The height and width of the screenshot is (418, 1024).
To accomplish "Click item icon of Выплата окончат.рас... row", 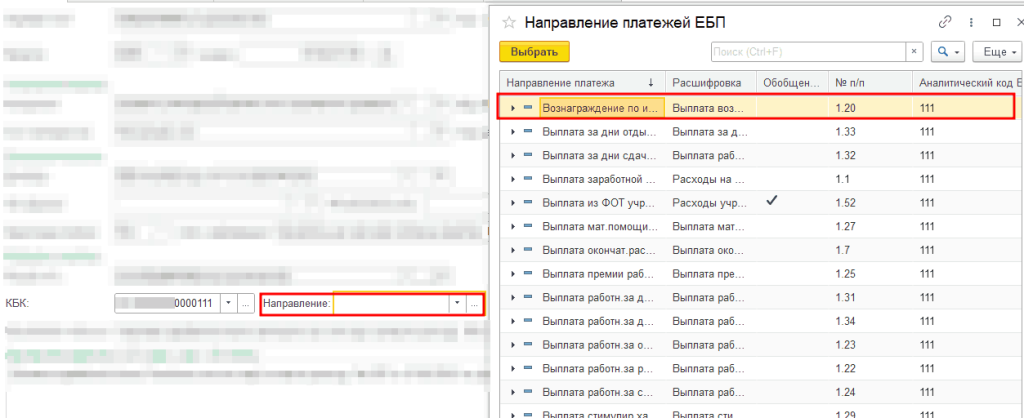I will tap(528, 249).
